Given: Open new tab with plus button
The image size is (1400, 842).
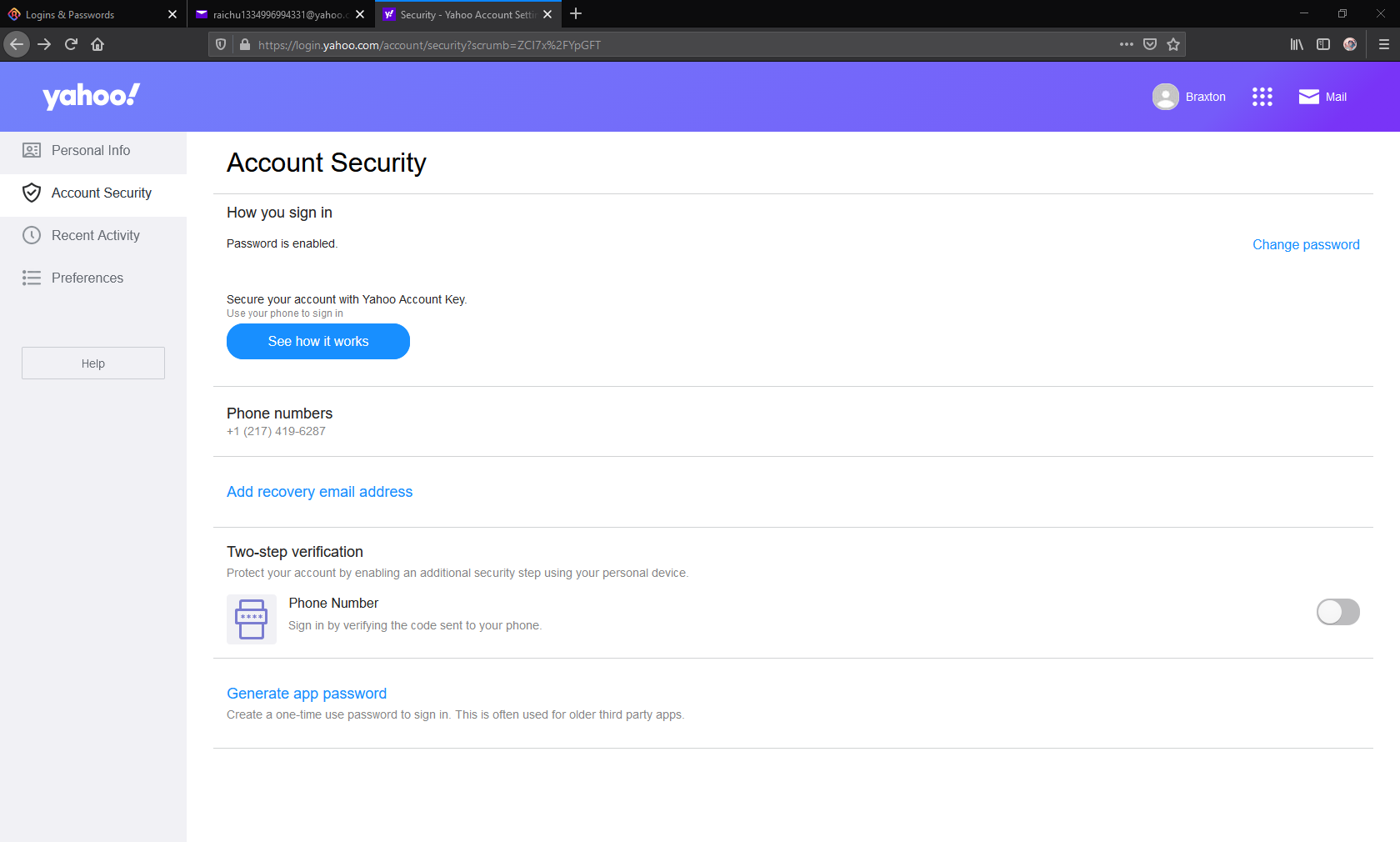Looking at the screenshot, I should coord(576,14).
